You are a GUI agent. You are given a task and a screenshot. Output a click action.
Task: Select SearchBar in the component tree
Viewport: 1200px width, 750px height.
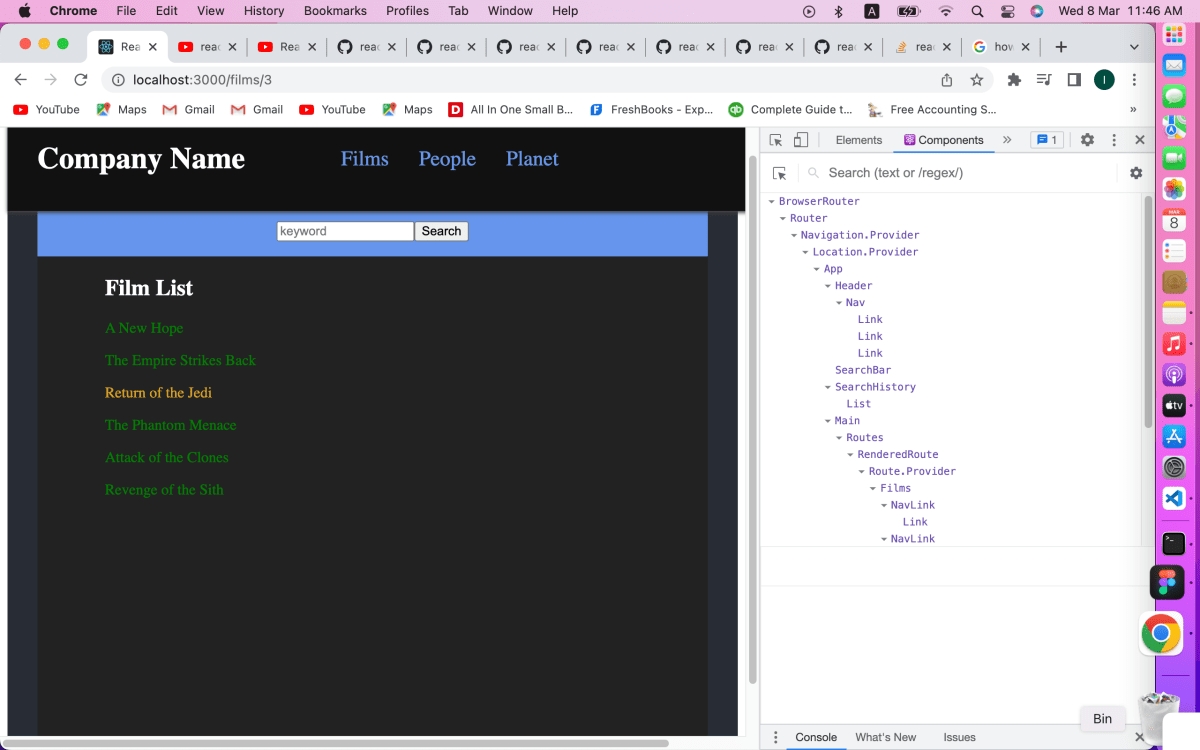tap(862, 370)
